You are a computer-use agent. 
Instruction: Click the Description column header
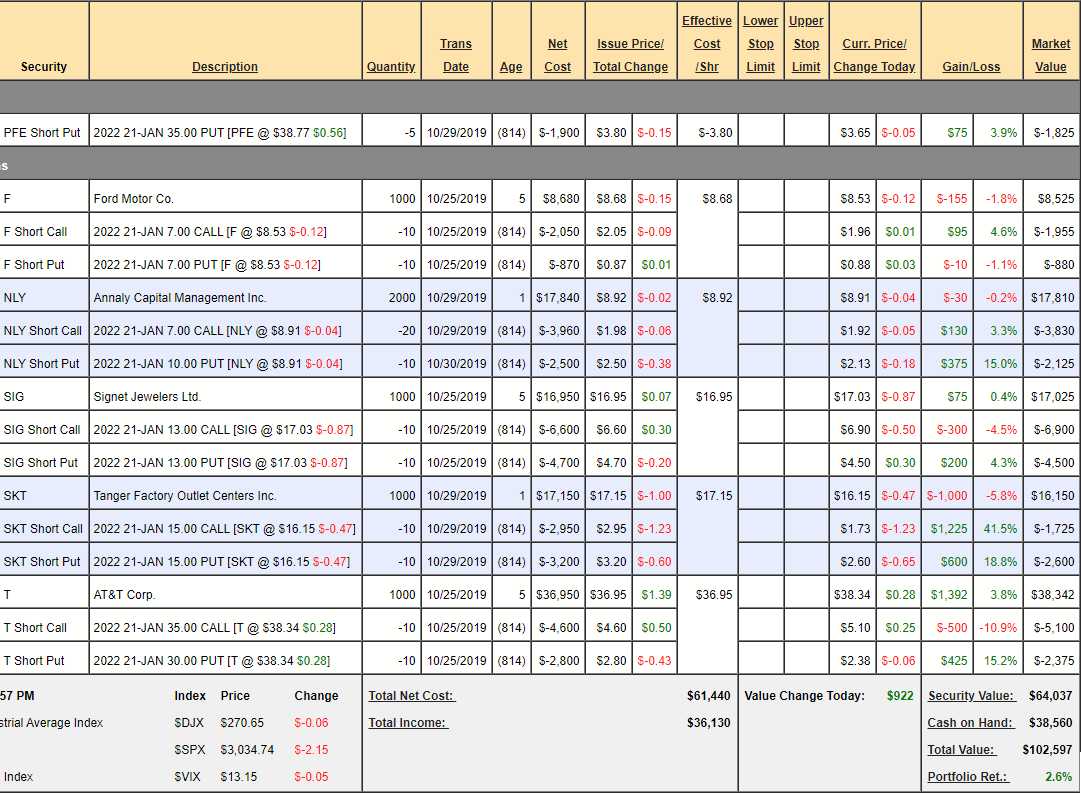pyautogui.click(x=225, y=67)
